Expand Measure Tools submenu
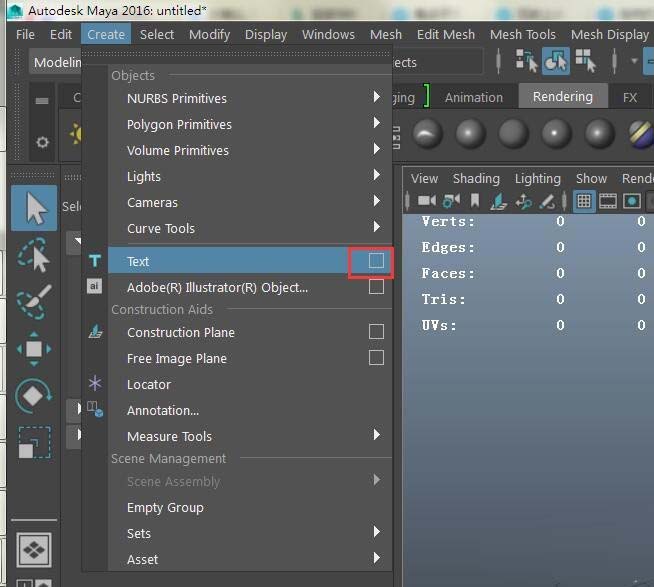654x587 pixels. (377, 435)
